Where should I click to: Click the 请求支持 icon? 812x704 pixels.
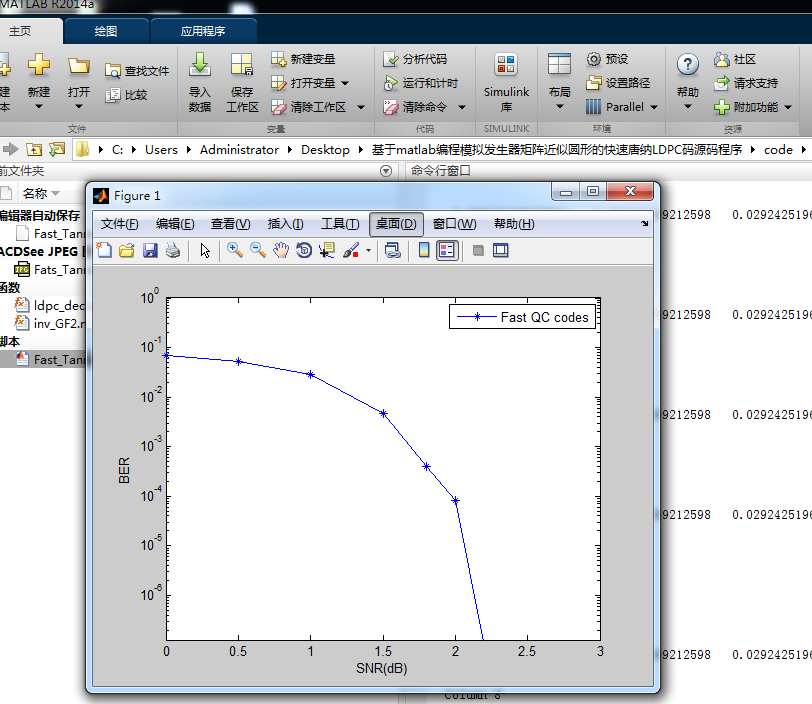pyautogui.click(x=722, y=83)
